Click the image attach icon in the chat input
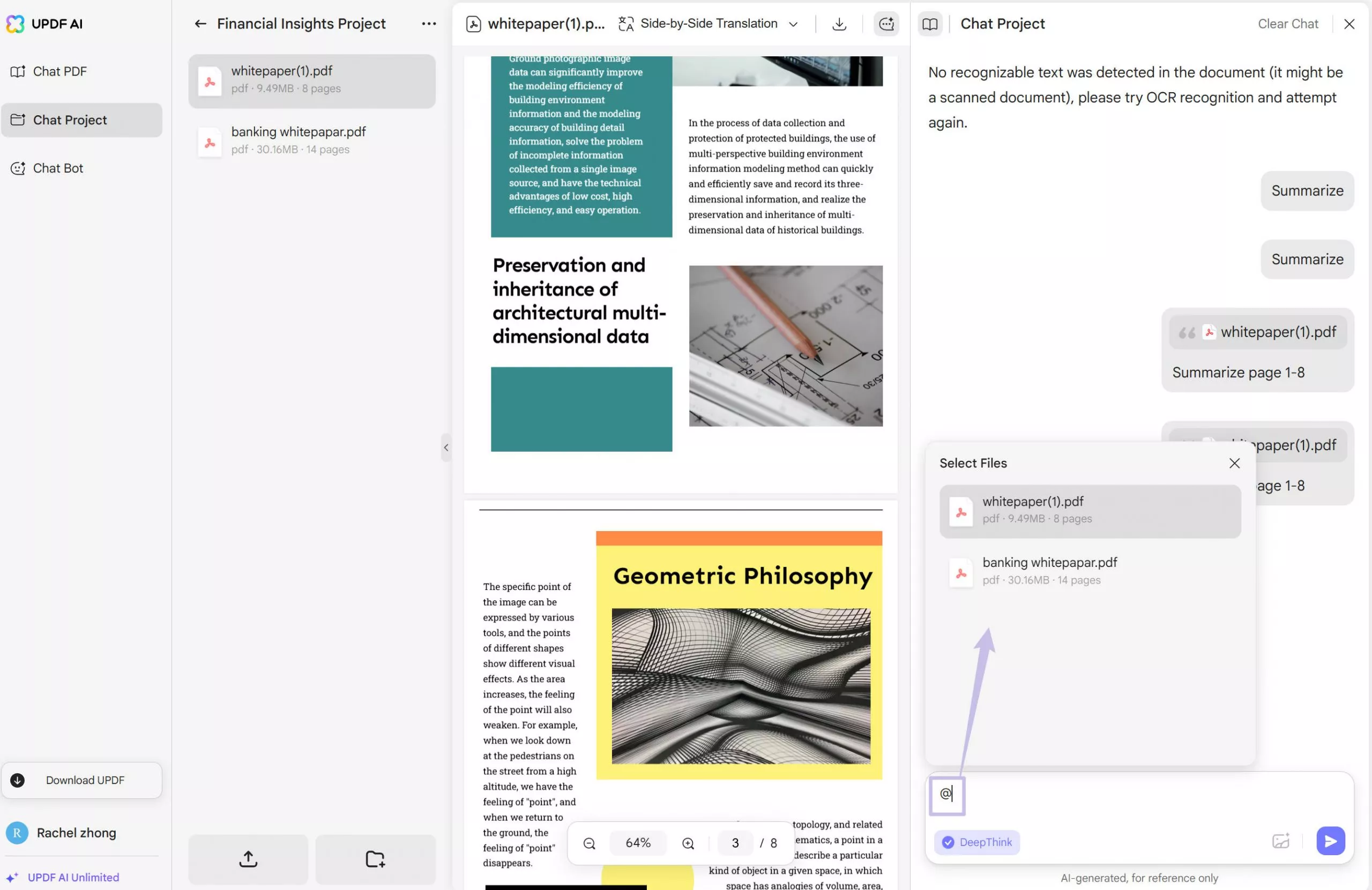This screenshot has height=890, width=1372. tap(1280, 841)
